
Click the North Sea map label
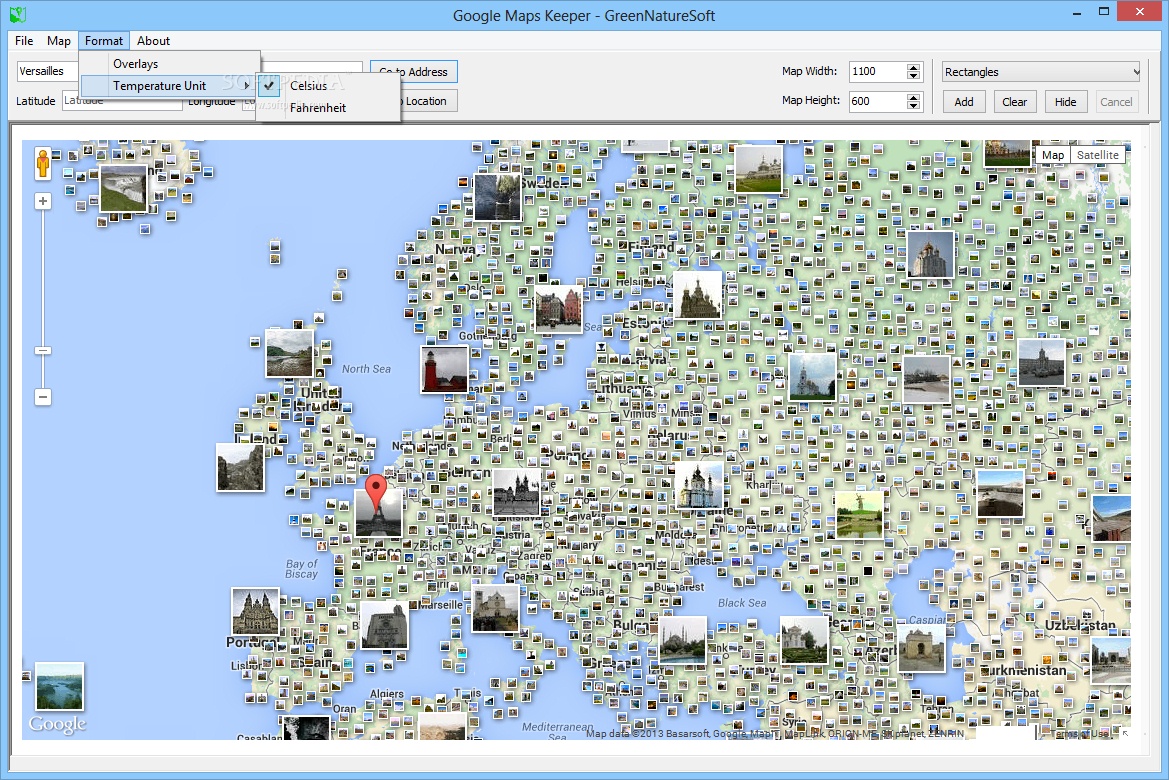(366, 369)
